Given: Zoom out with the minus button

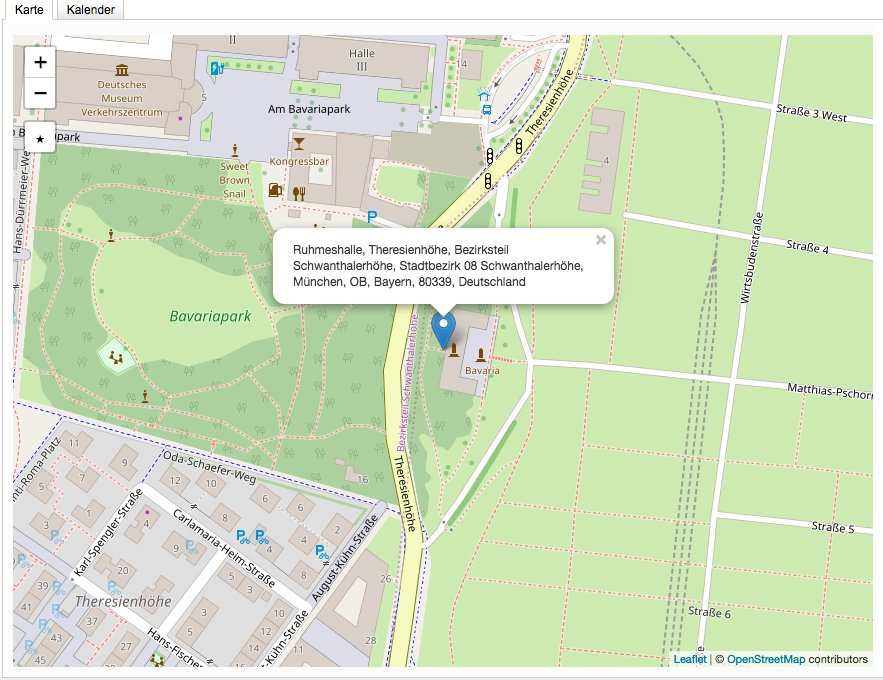Looking at the screenshot, I should click(40, 93).
